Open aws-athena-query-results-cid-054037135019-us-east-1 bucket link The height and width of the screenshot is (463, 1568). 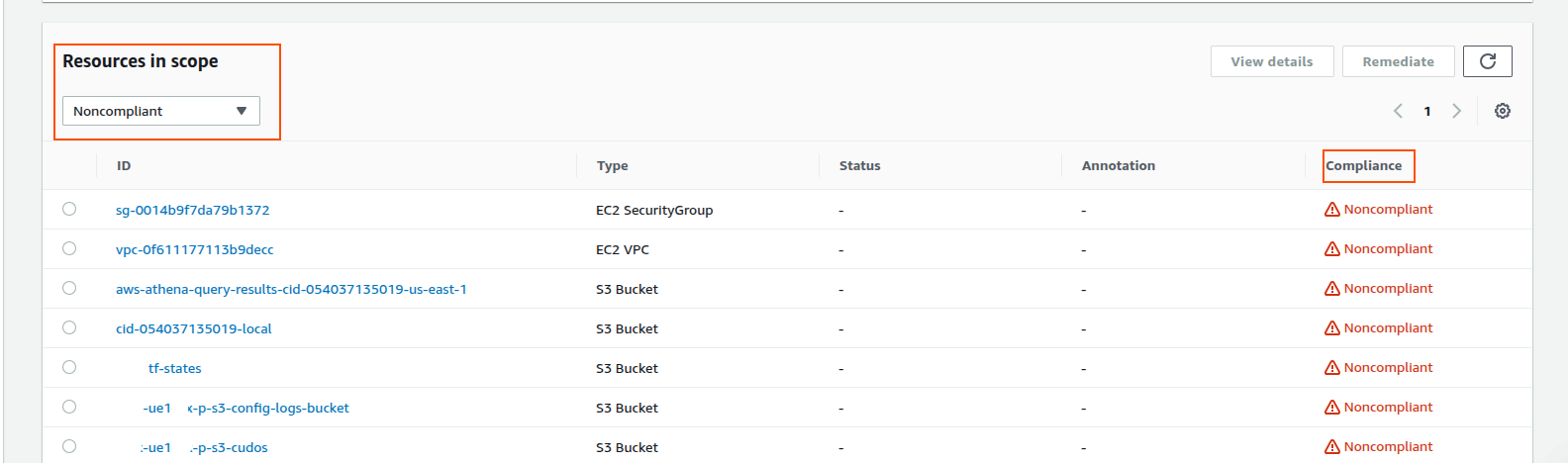(291, 289)
